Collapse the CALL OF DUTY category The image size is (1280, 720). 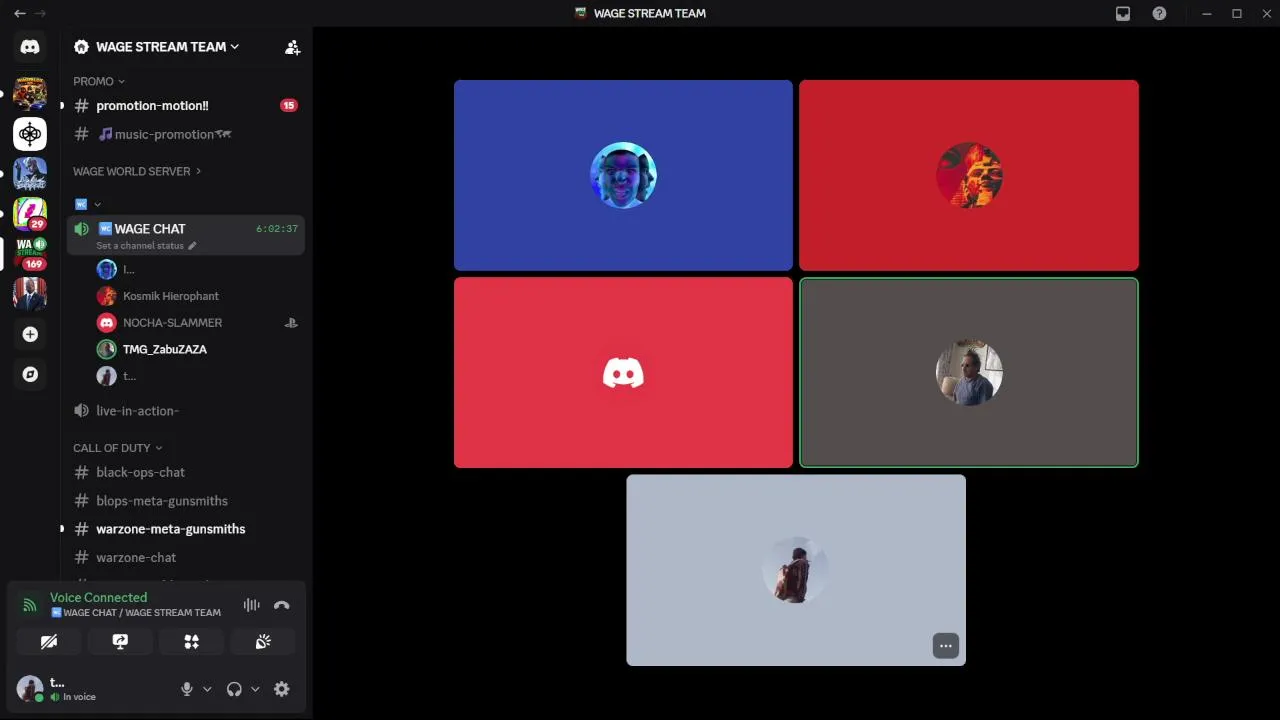click(x=117, y=448)
